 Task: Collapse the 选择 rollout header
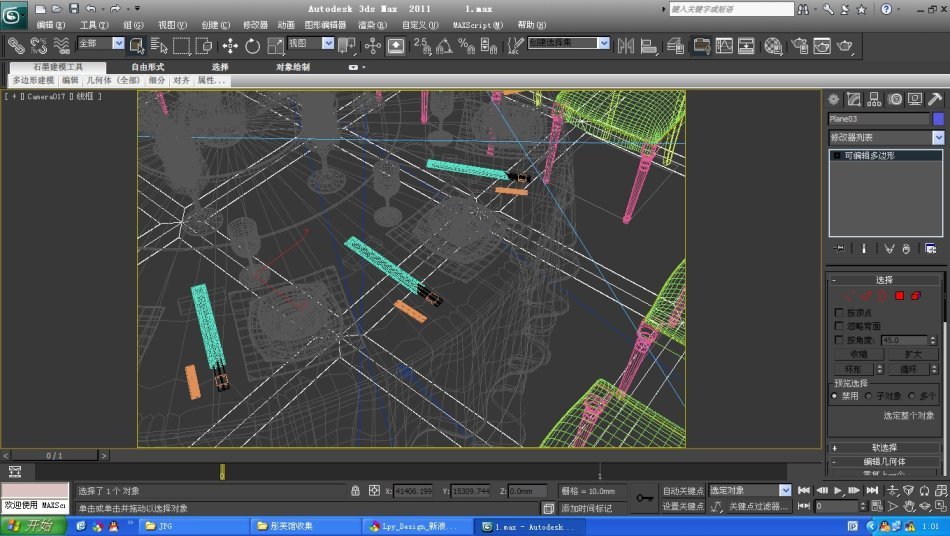884,280
